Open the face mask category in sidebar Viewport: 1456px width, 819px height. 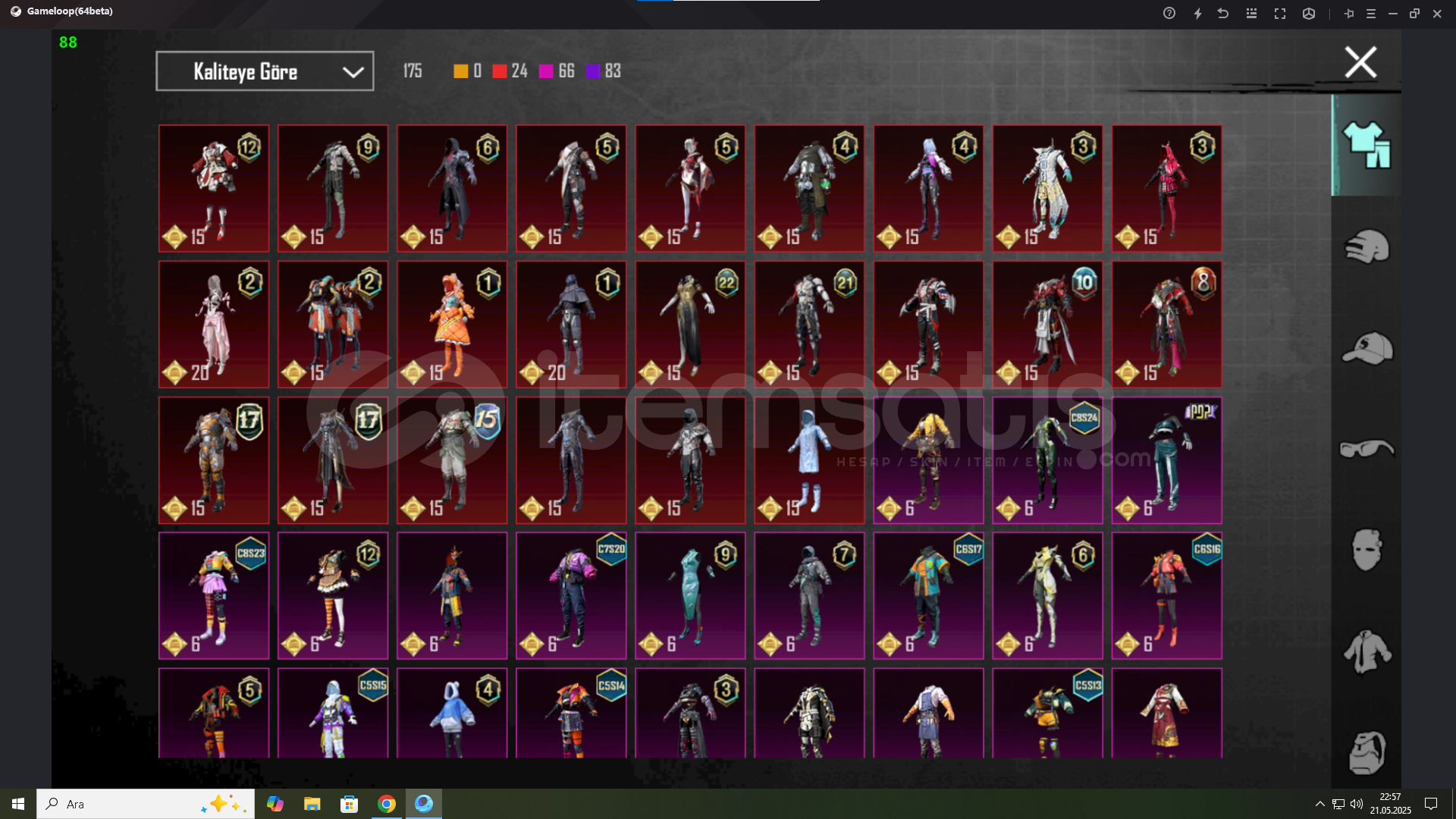pos(1367,550)
